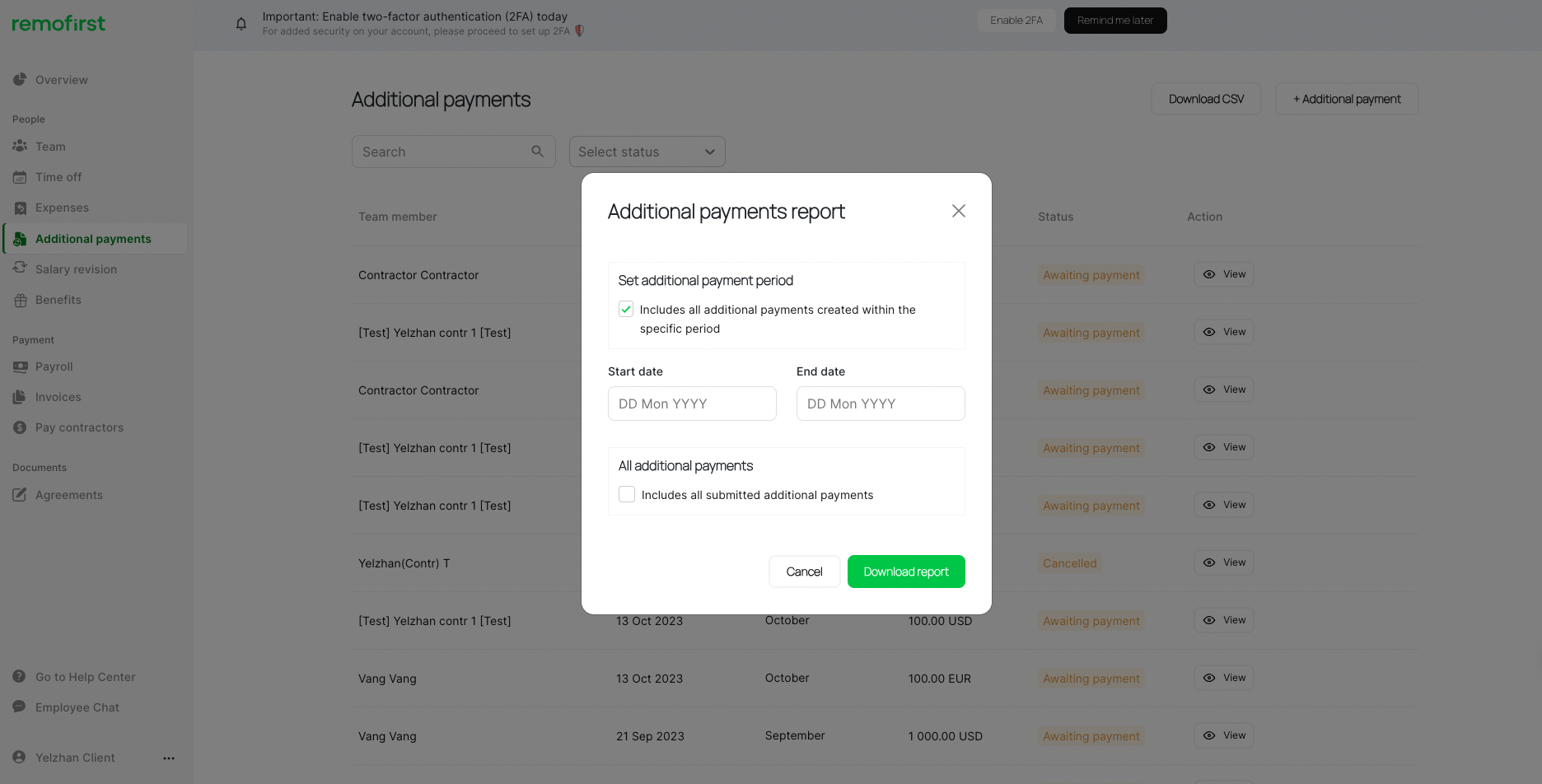Click the Expenses receipt icon

(x=20, y=208)
